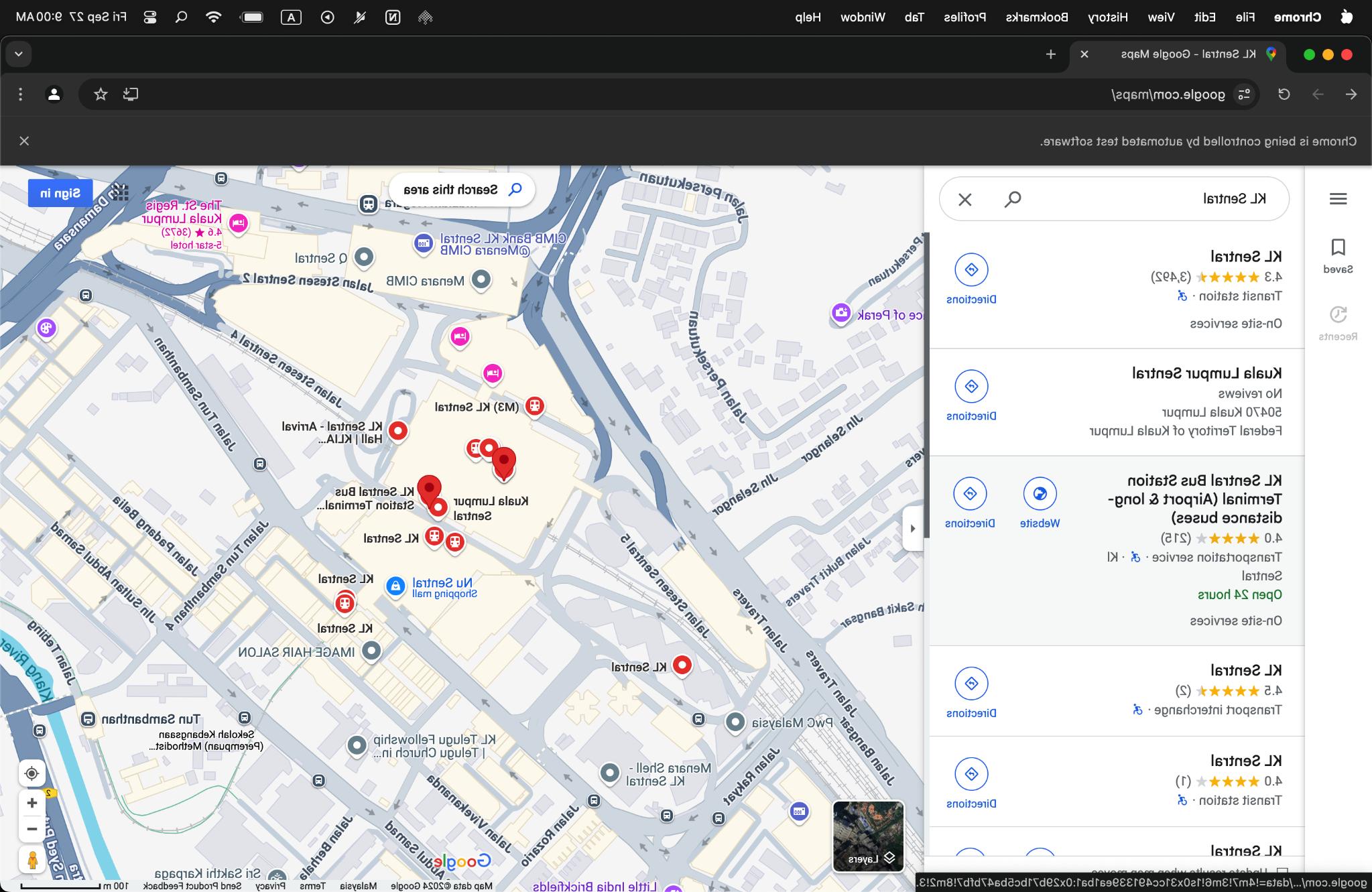Collapse the search results side panel
1372x892 pixels.
[912, 528]
